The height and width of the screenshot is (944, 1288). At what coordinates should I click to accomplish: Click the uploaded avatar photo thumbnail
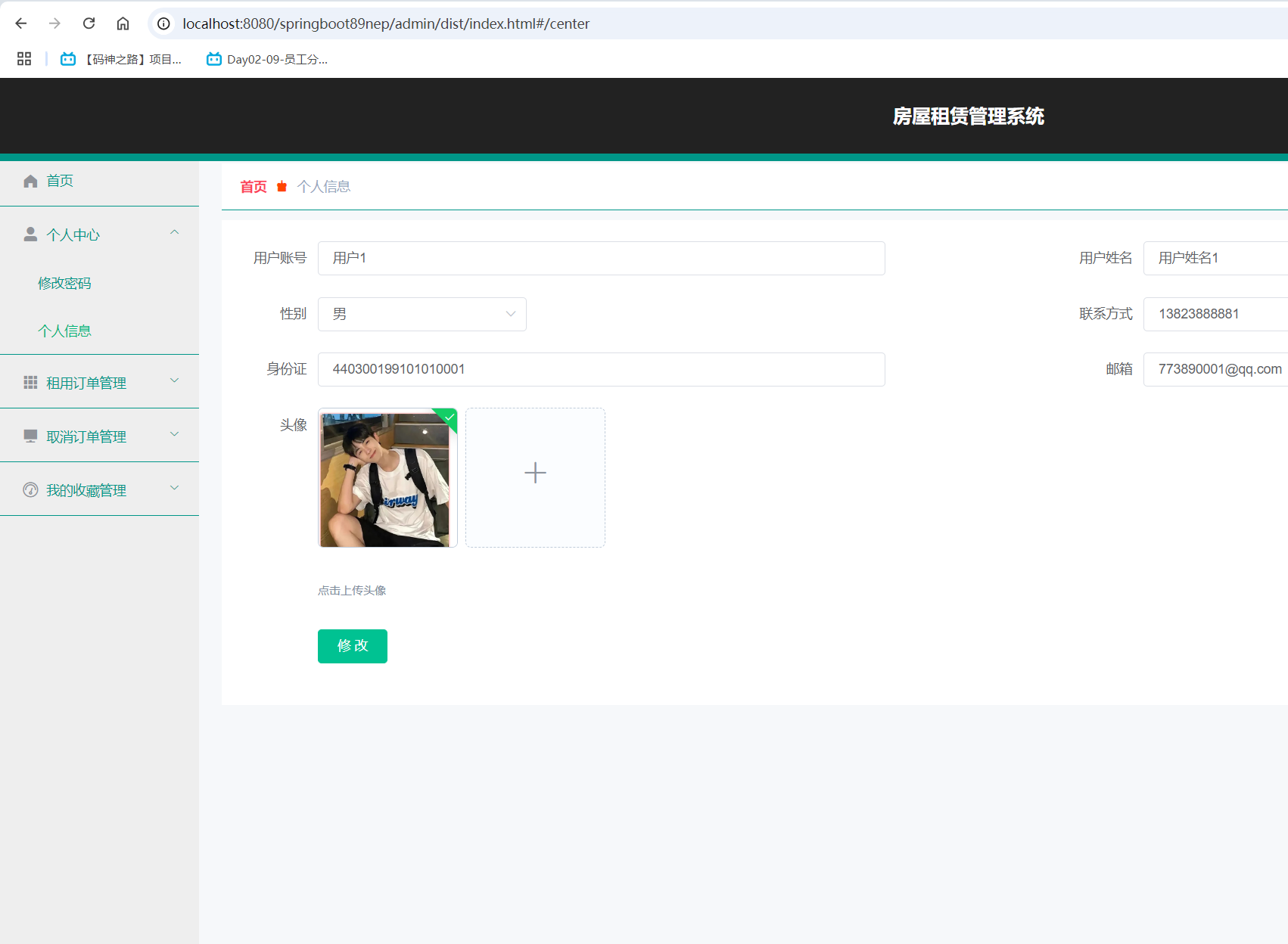pos(387,478)
